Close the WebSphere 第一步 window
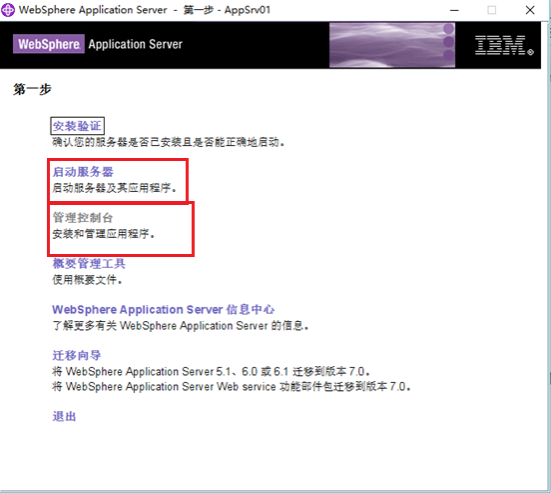 530,10
